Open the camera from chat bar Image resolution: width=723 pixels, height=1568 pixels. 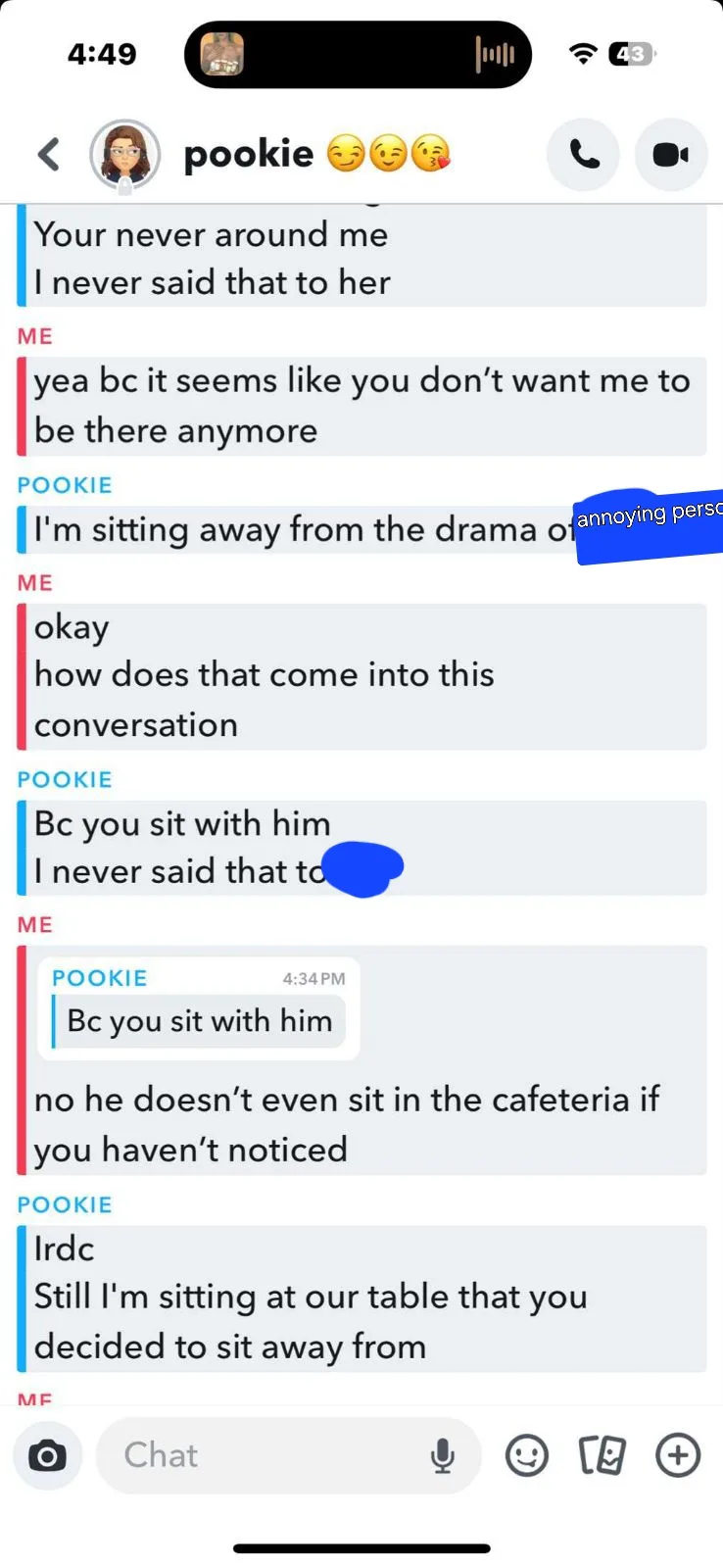coord(47,1456)
